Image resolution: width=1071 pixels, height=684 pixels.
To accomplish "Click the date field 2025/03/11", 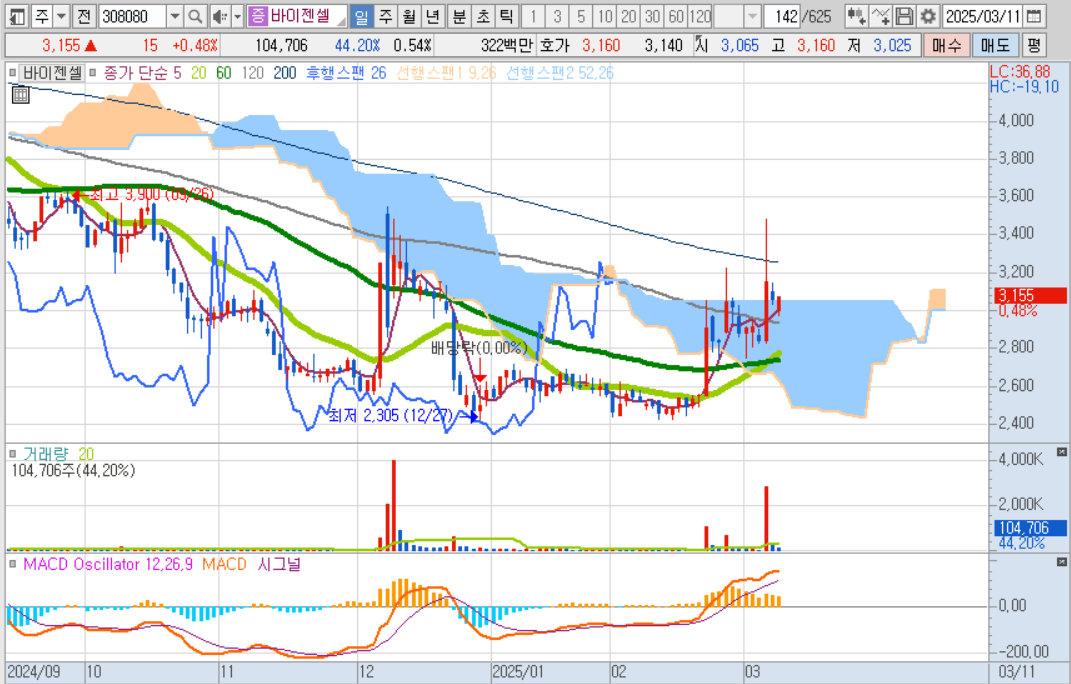I will pos(982,16).
